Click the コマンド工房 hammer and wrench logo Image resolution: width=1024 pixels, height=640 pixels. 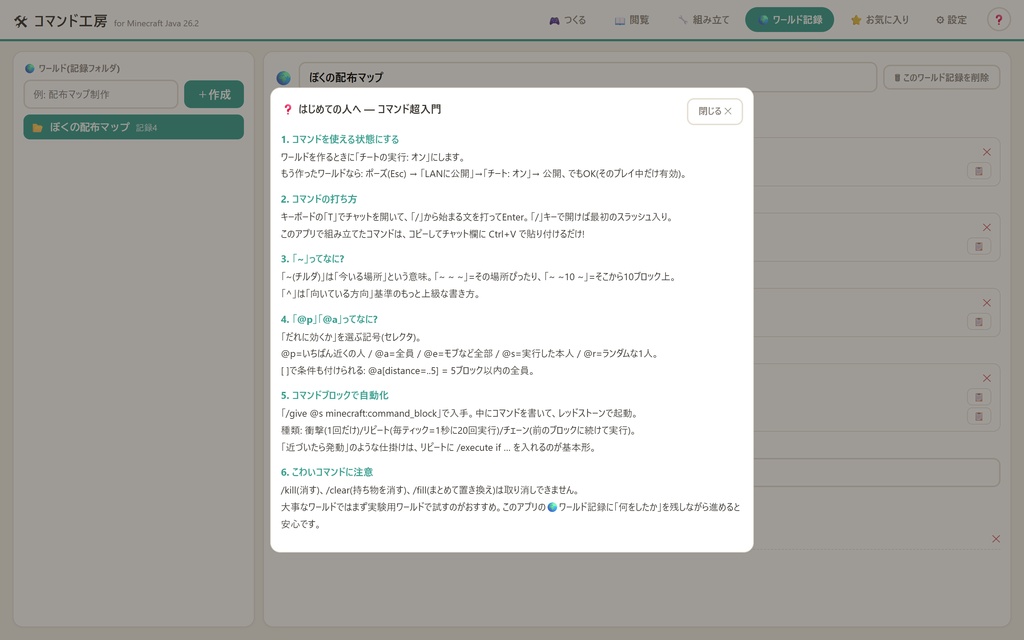[21, 22]
